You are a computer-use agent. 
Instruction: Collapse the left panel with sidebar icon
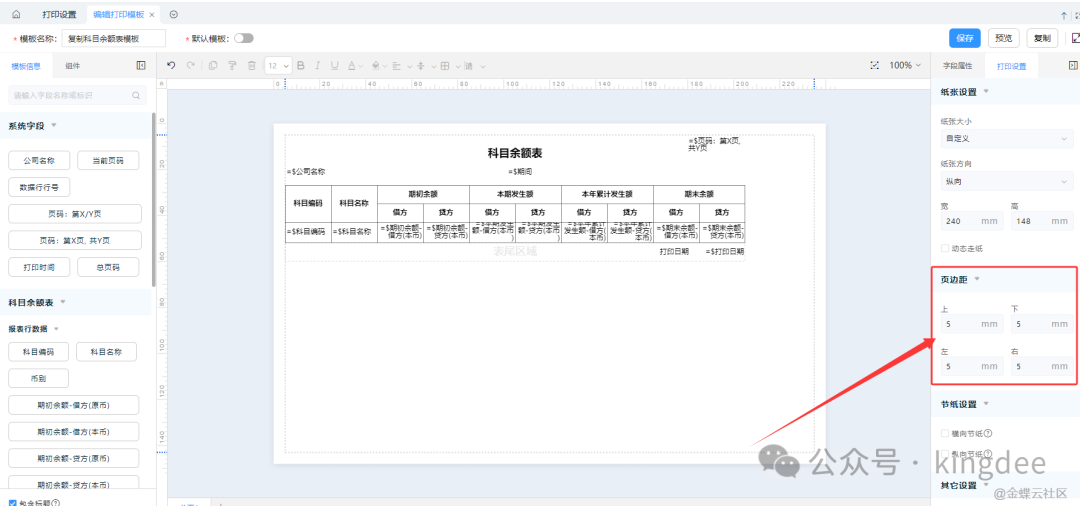pos(141,65)
